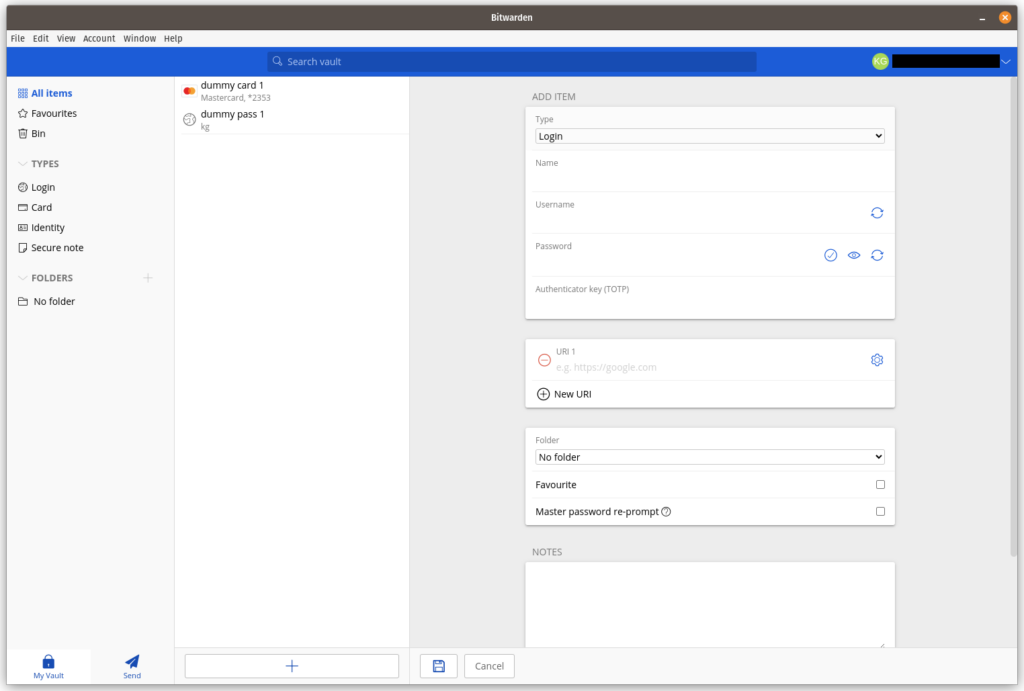Open URI 1 match detection gear

pyautogui.click(x=876, y=360)
